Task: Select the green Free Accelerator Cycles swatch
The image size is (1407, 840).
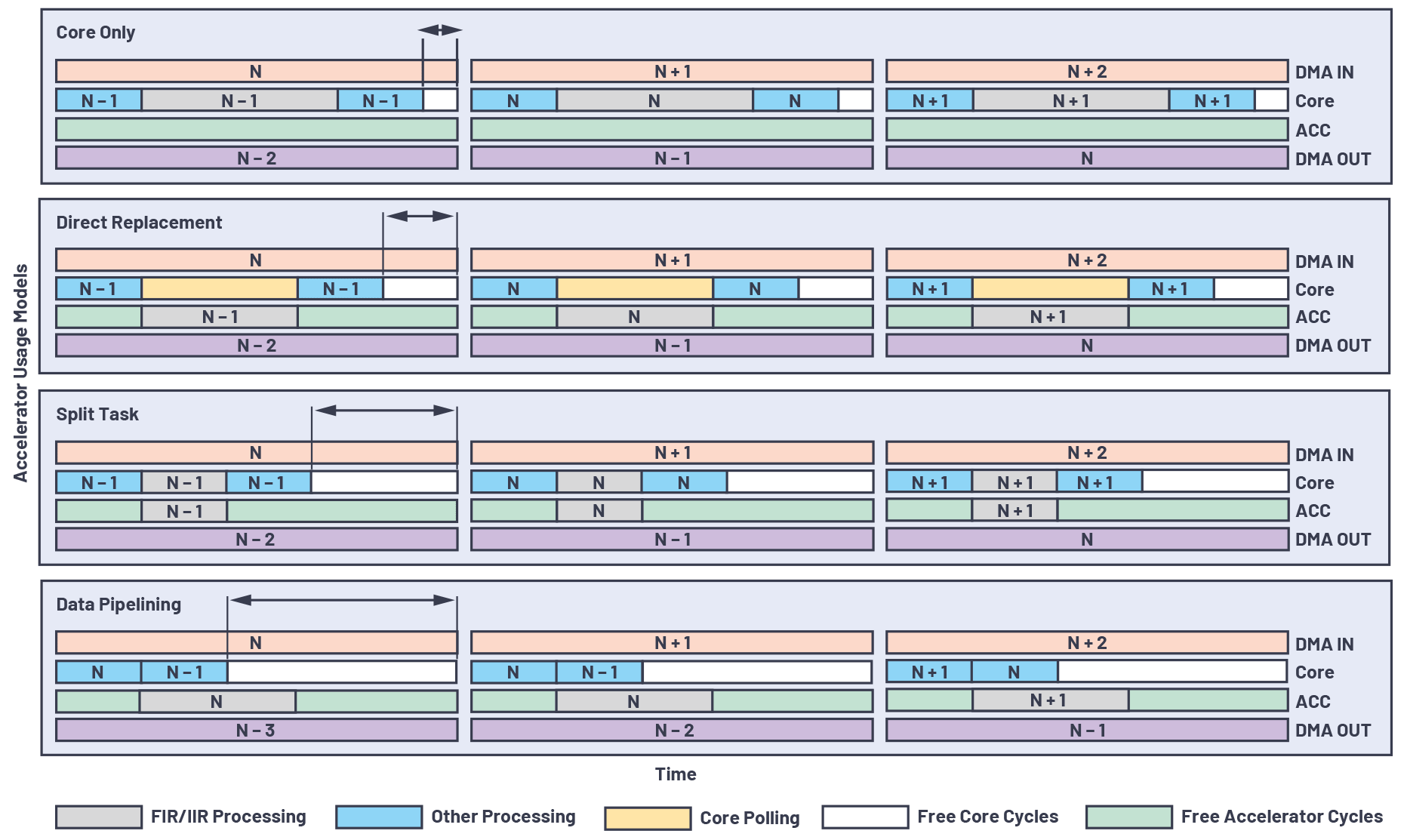Action: click(x=1128, y=817)
